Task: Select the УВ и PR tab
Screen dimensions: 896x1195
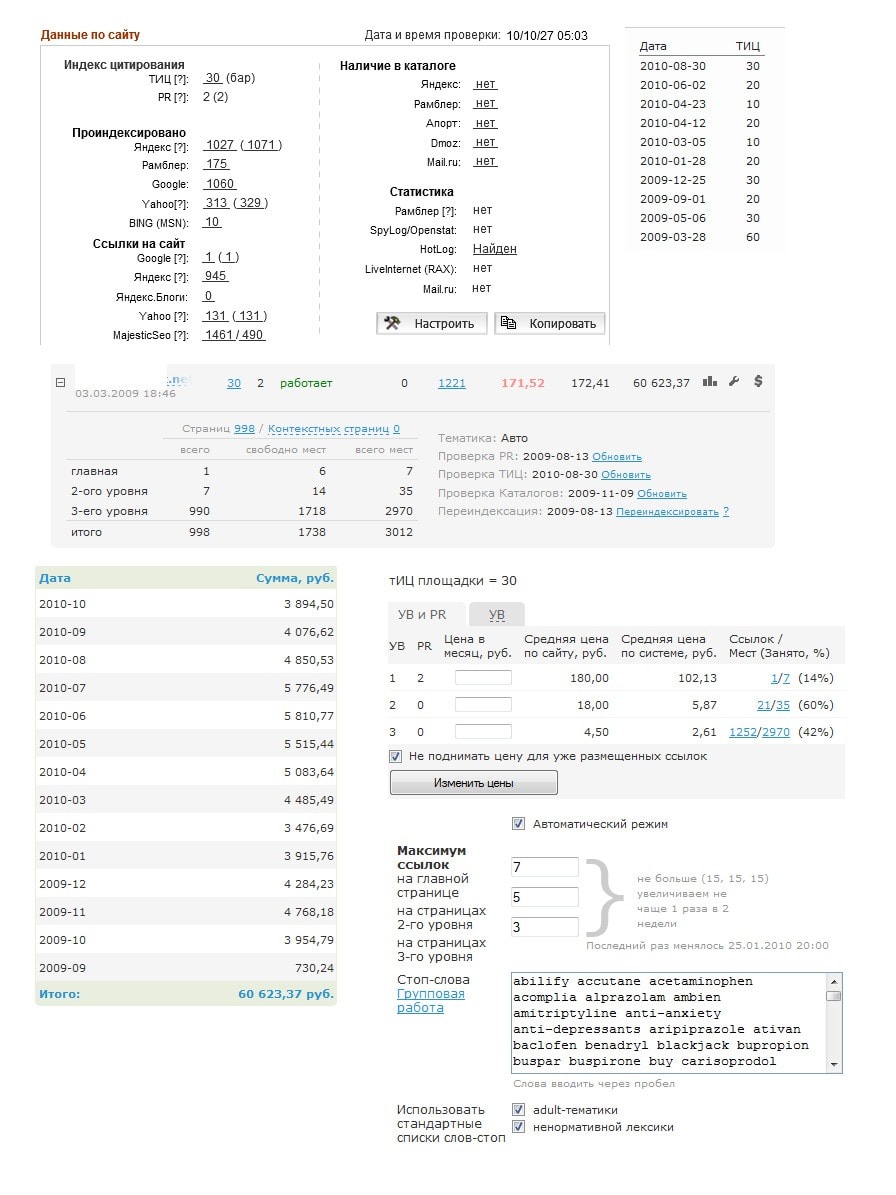Action: [x=422, y=614]
